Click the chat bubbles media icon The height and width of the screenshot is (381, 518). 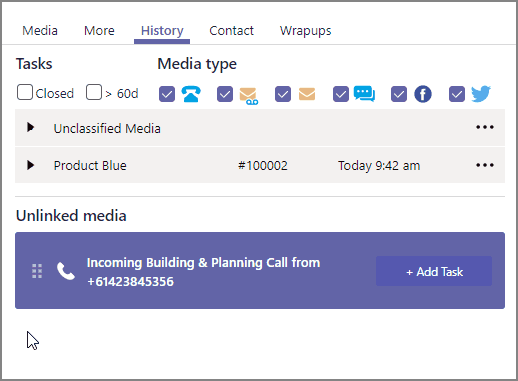pyautogui.click(x=364, y=94)
